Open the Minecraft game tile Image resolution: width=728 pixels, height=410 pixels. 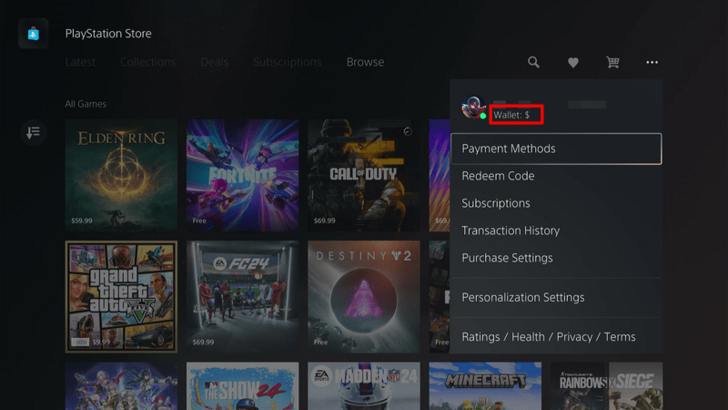point(485,386)
